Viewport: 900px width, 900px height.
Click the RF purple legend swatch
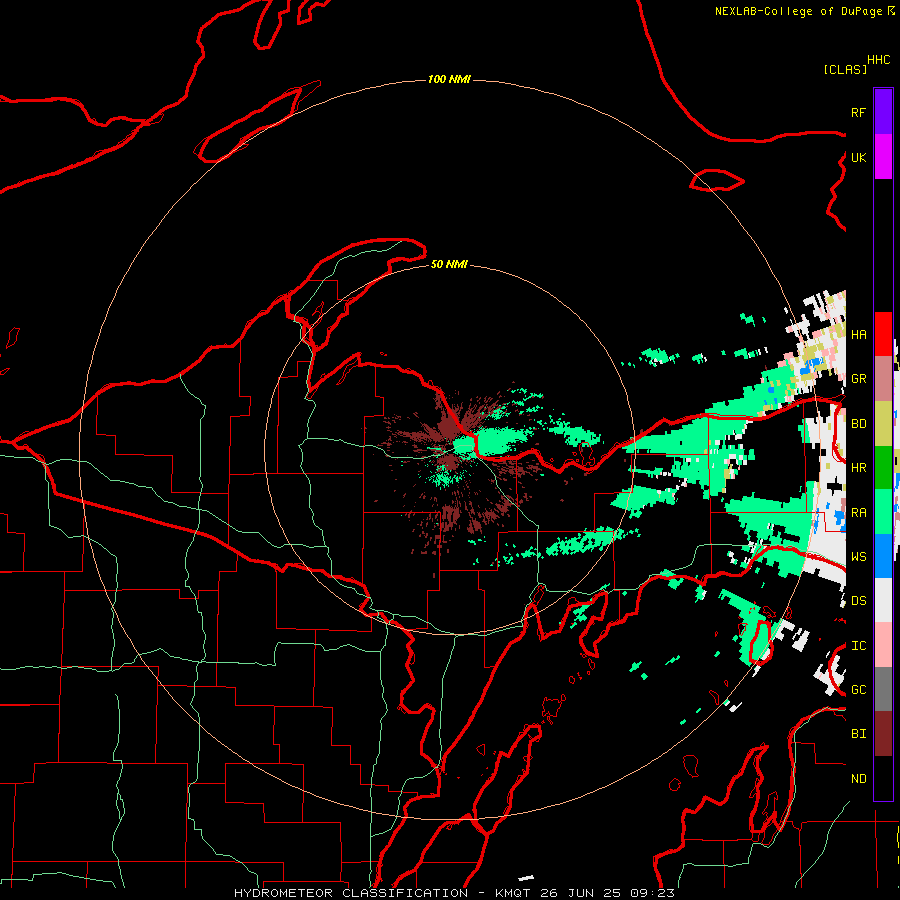pos(883,112)
